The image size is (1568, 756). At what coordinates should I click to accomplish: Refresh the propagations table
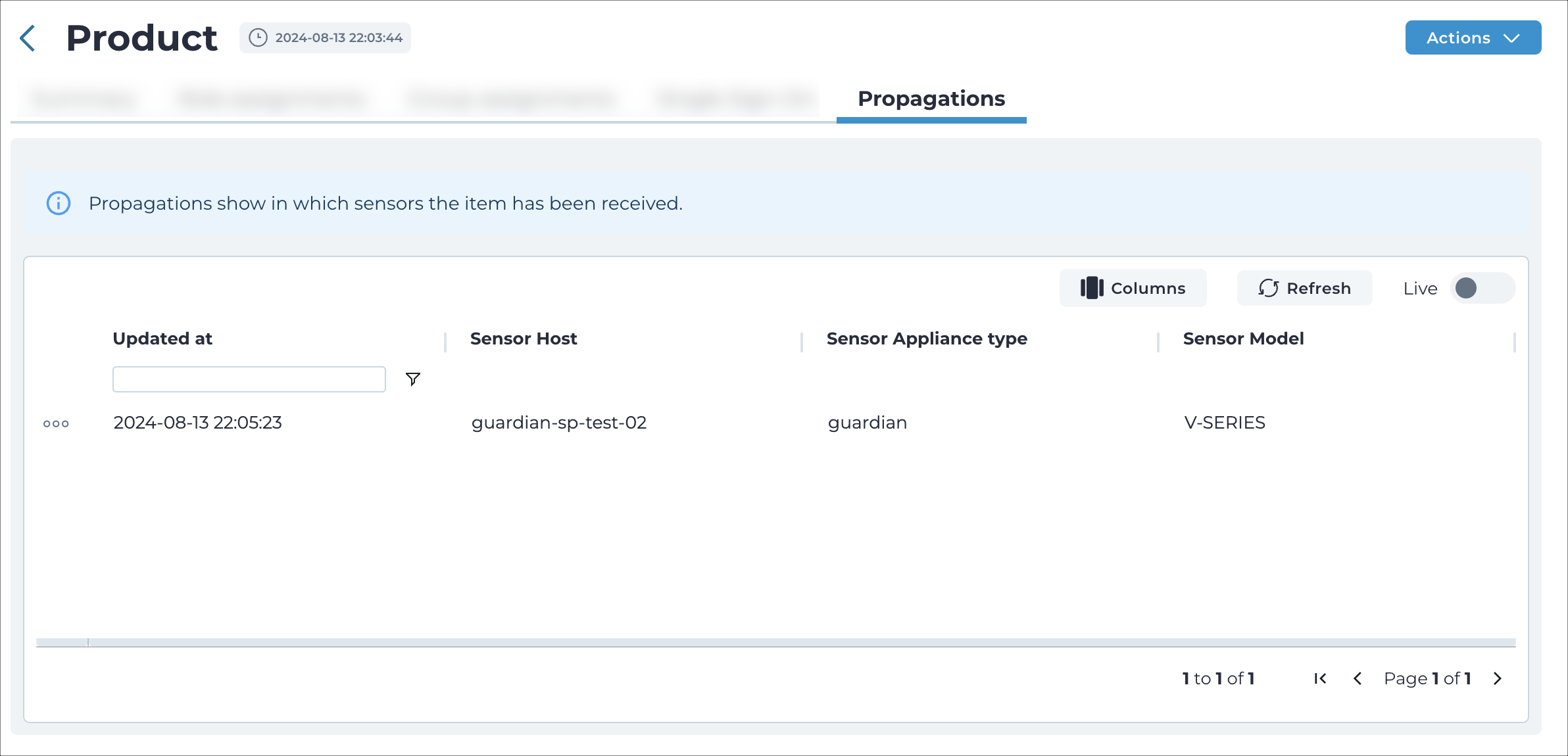(x=1304, y=288)
